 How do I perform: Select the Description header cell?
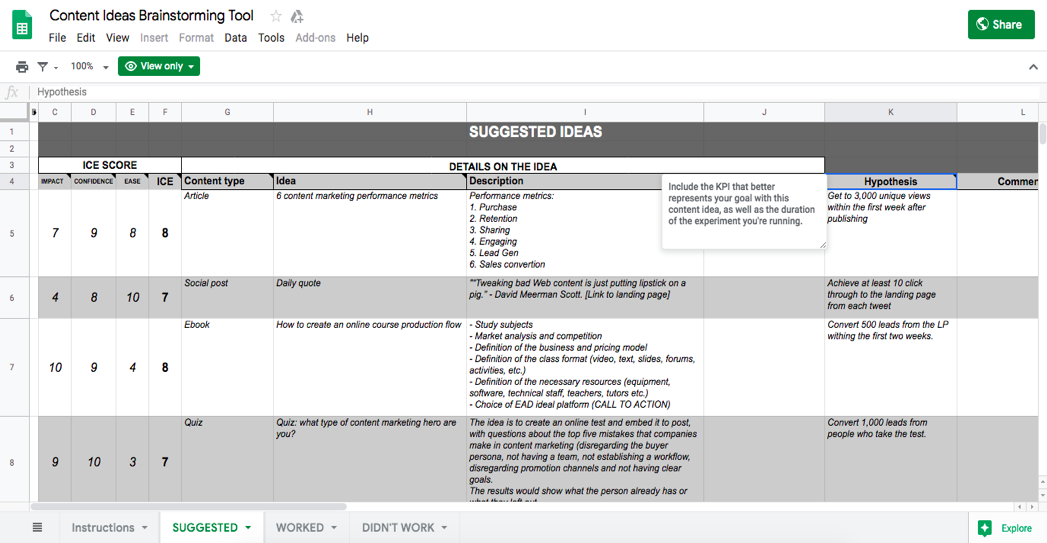click(x=564, y=181)
